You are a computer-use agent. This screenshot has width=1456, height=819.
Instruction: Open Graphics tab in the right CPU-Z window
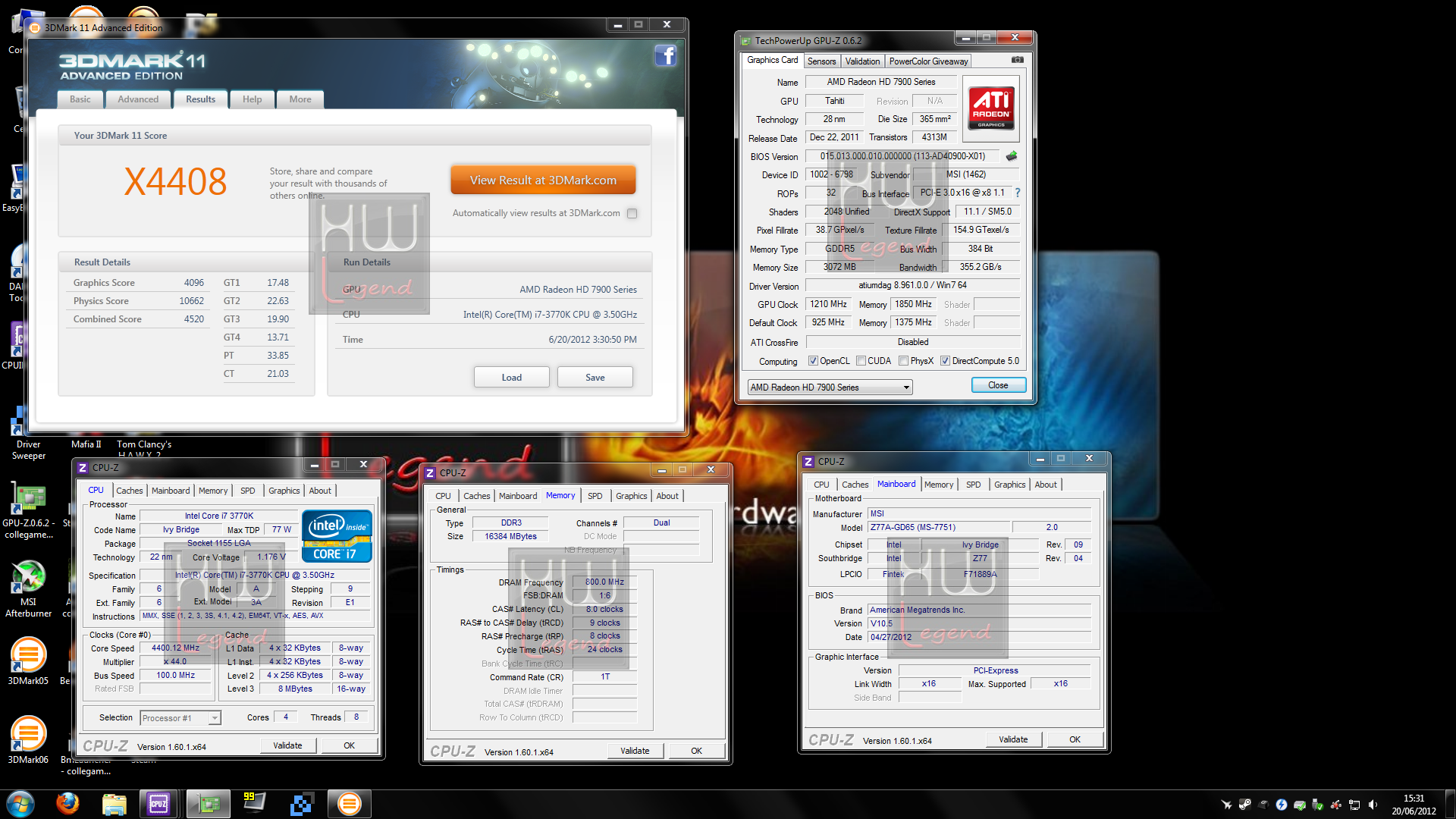[1009, 485]
